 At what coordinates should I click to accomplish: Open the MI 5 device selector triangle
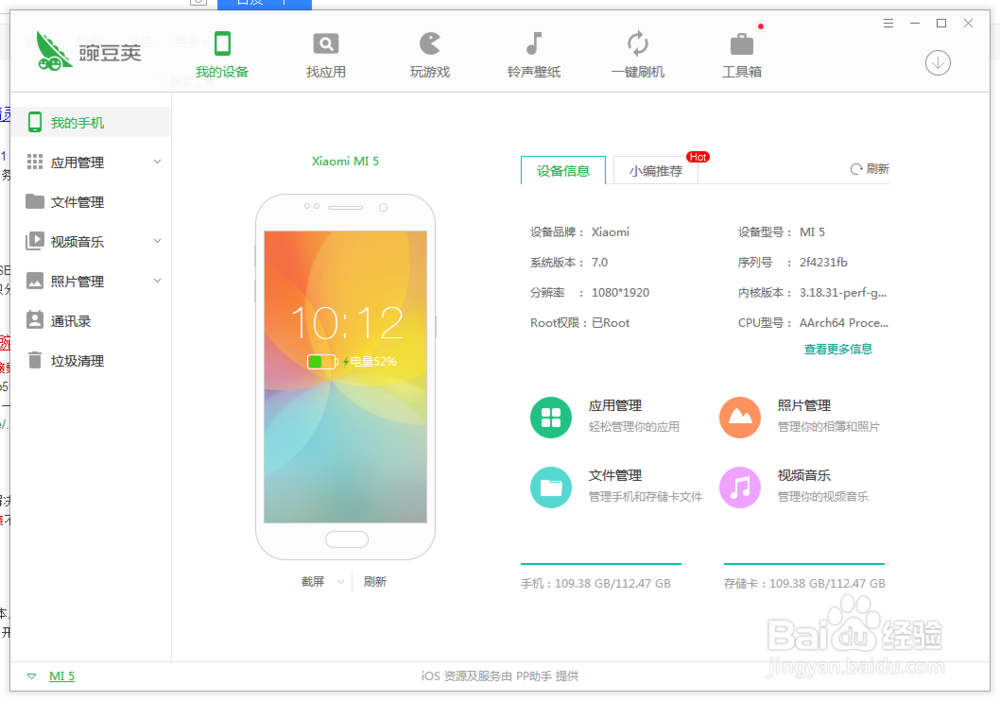point(31,676)
